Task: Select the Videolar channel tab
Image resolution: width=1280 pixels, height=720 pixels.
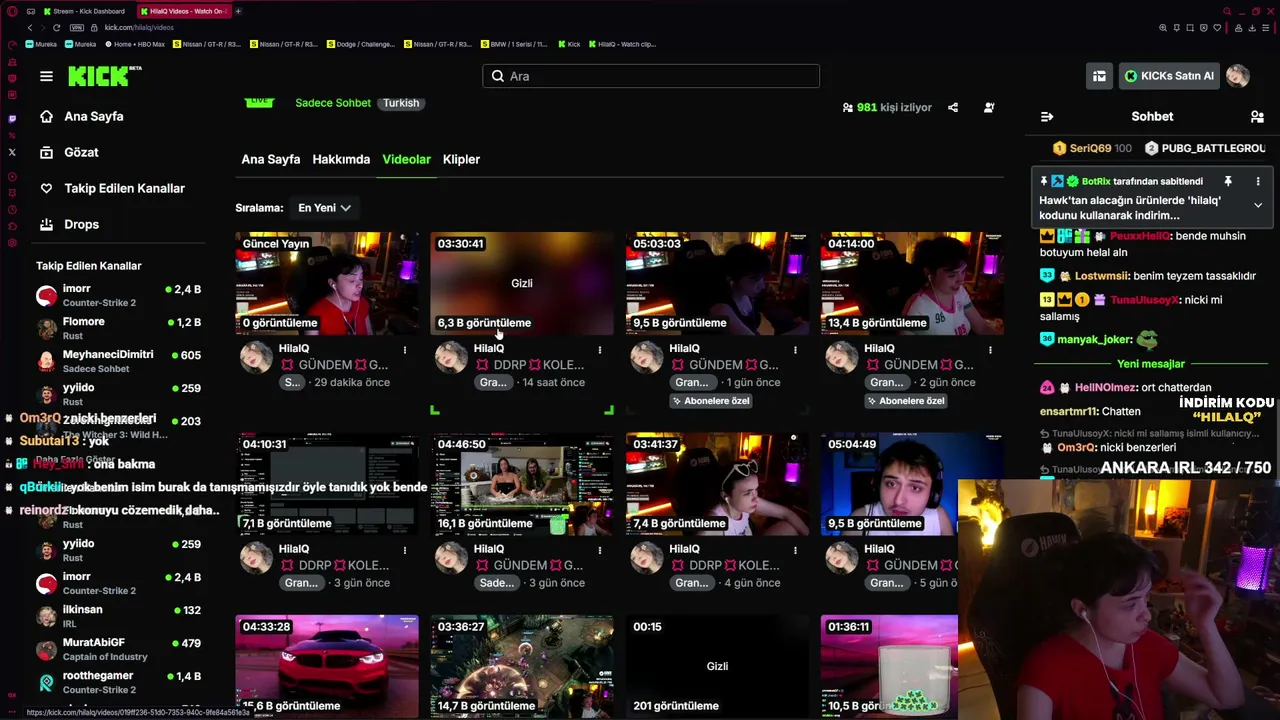Action: [406, 159]
